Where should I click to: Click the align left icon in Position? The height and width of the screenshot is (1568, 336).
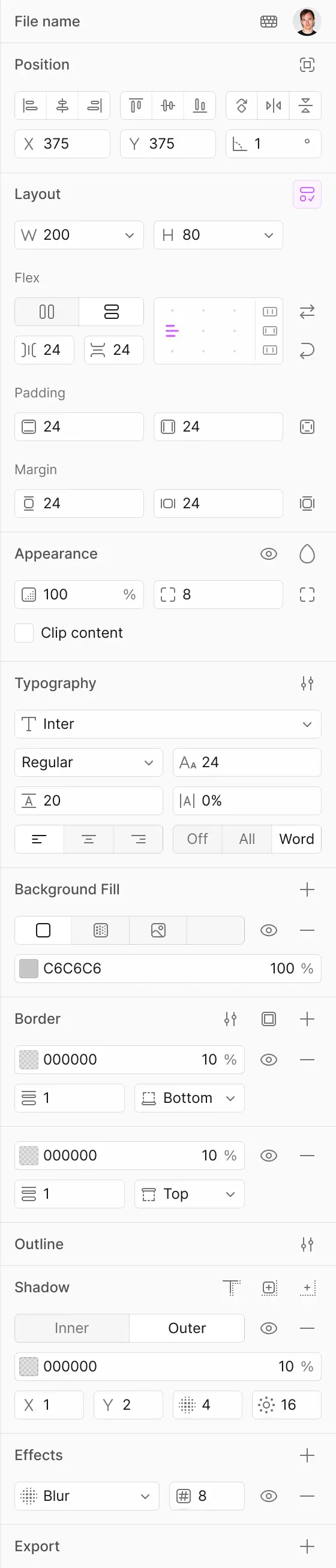(x=30, y=105)
